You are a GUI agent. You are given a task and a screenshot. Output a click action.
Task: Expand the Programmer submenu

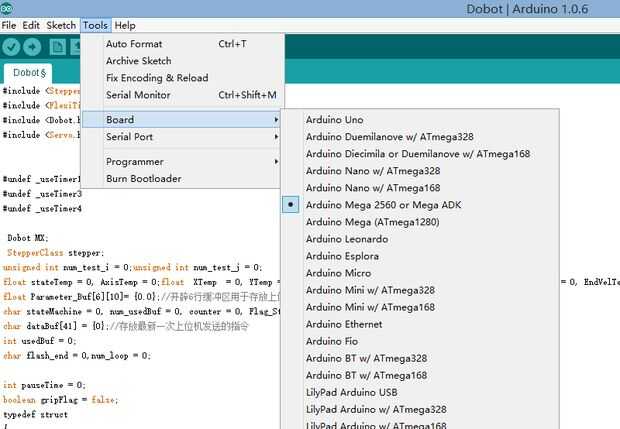(182, 162)
